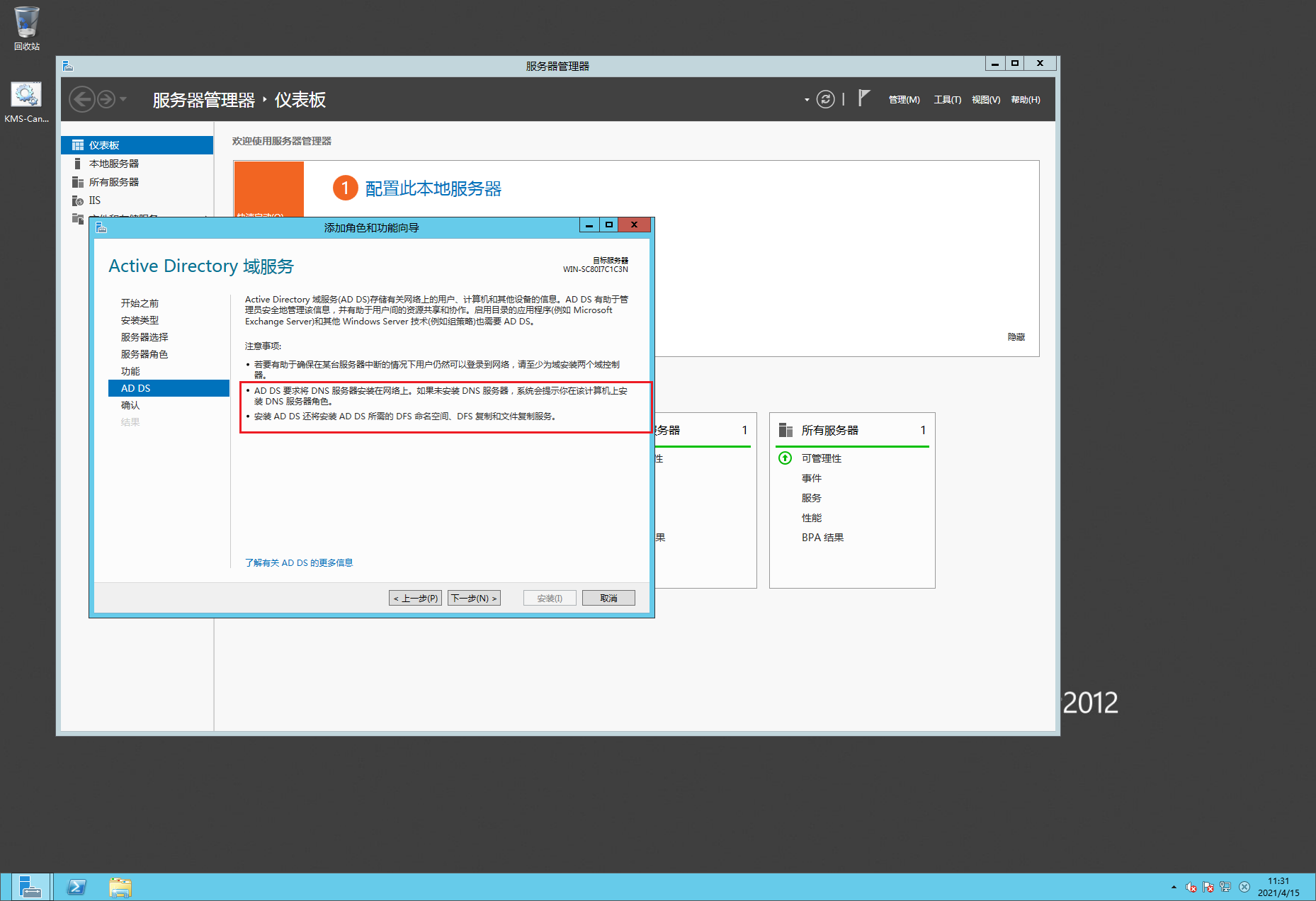Click the 所有服务器 tile icon

(785, 430)
